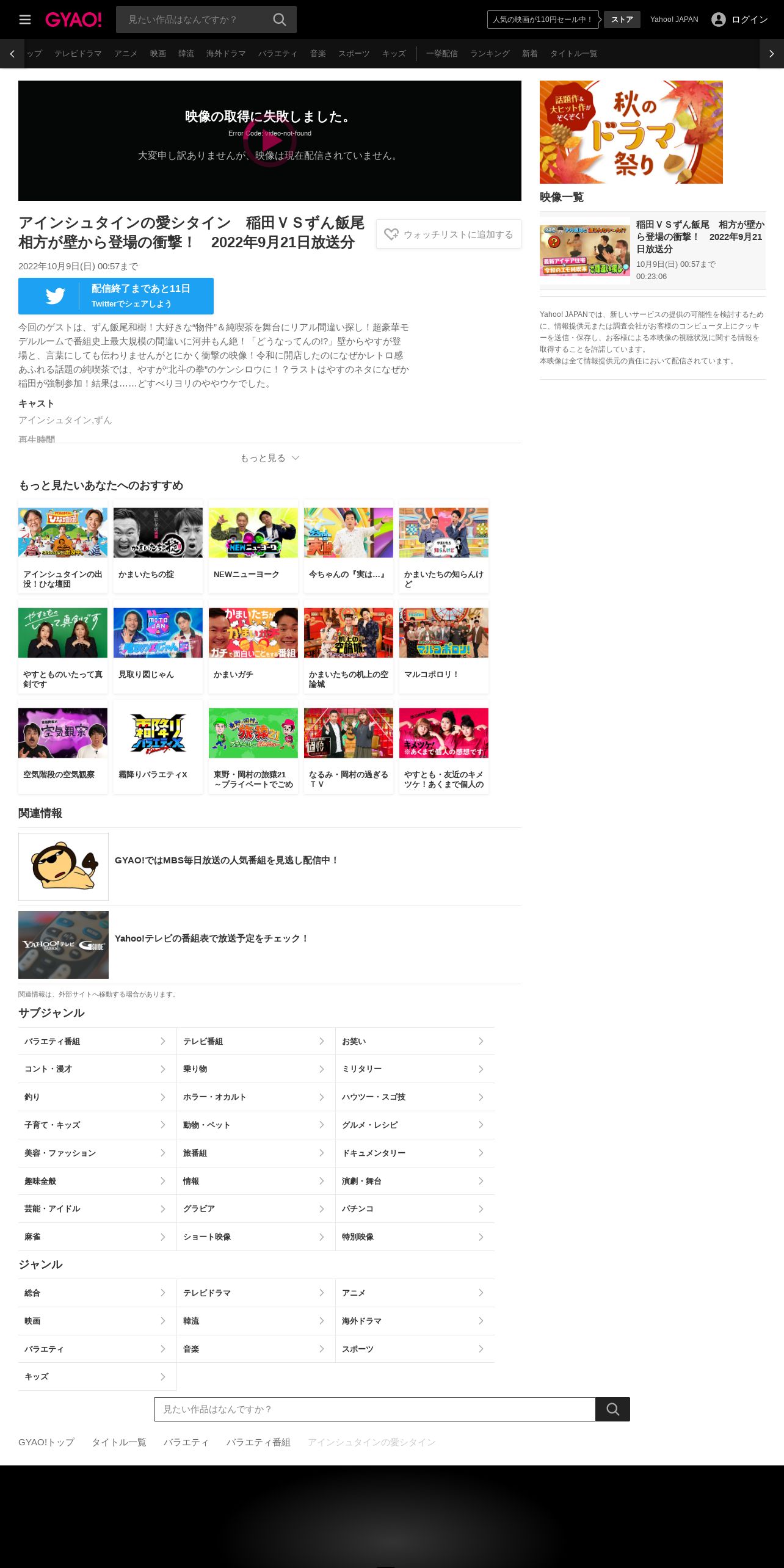Image resolution: width=784 pixels, height=1568 pixels.
Task: Select the アニメ nav tab
Action: point(126,54)
